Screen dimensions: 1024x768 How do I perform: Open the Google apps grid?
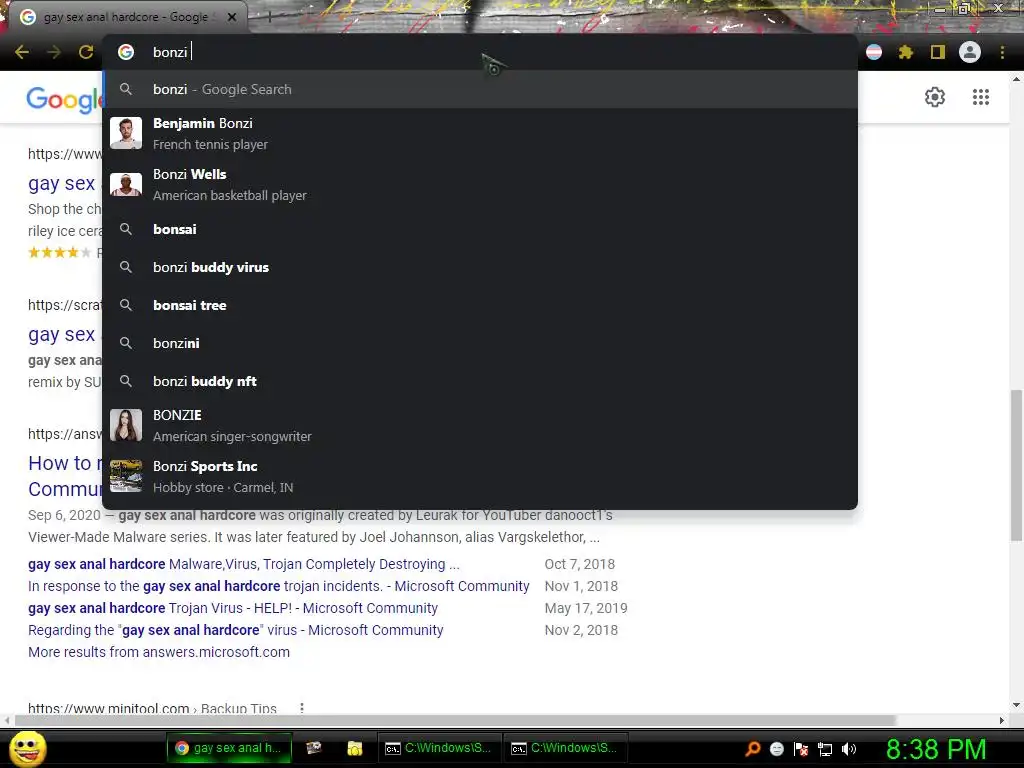[981, 97]
